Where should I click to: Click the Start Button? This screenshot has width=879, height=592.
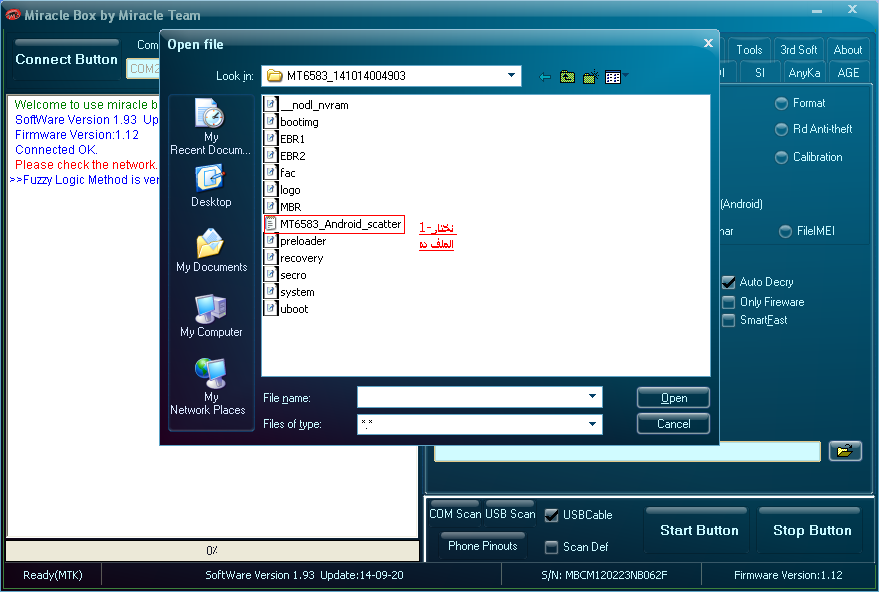(699, 530)
